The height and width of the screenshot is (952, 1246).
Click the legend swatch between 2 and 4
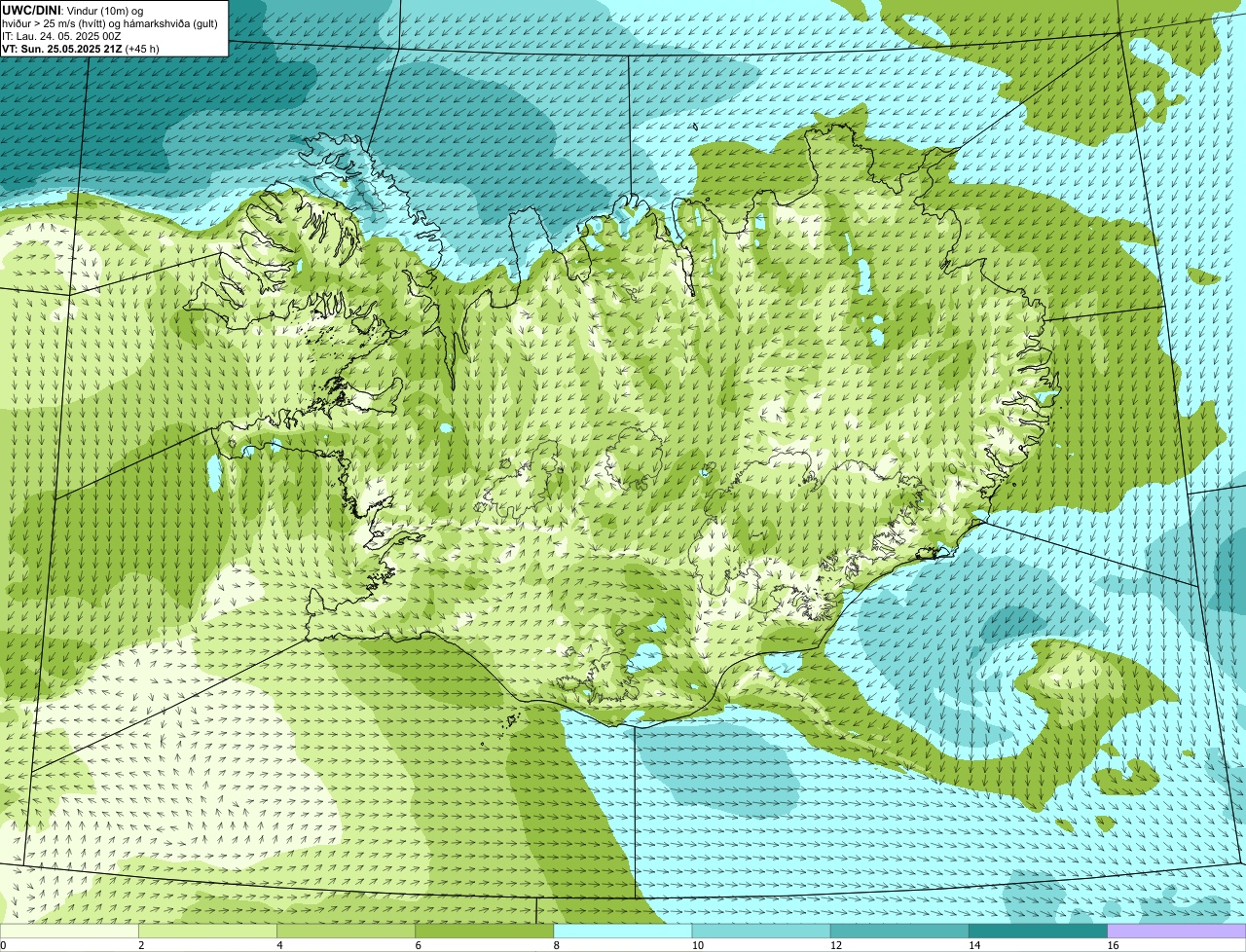click(207, 932)
